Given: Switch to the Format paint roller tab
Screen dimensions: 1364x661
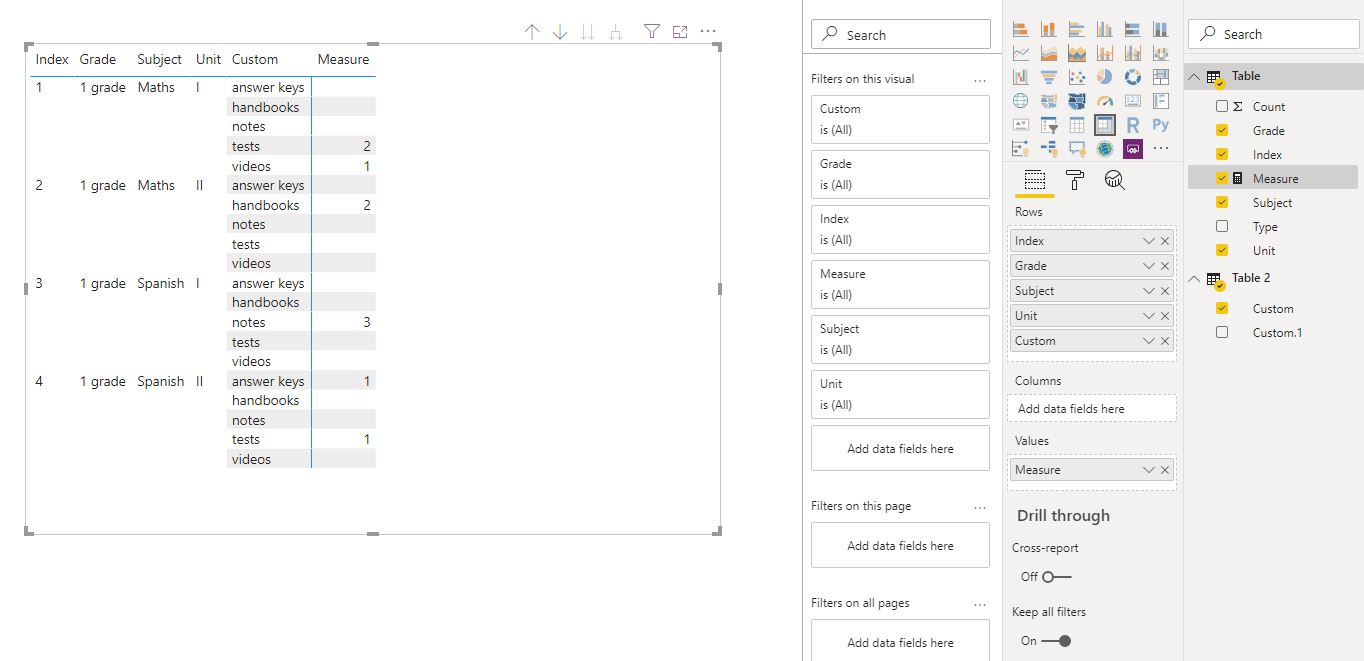Looking at the screenshot, I should [x=1075, y=180].
